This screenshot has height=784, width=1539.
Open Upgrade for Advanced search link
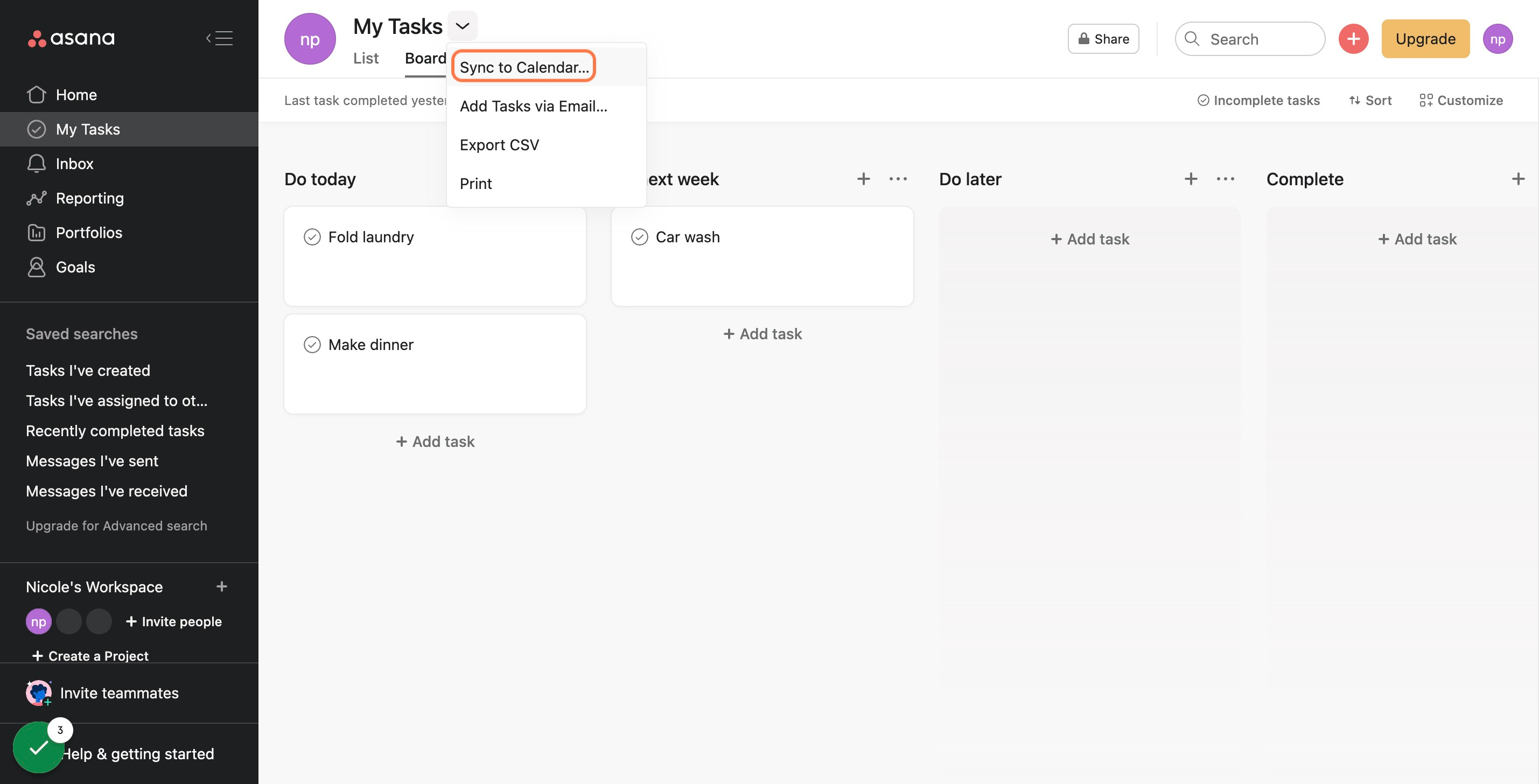[116, 525]
